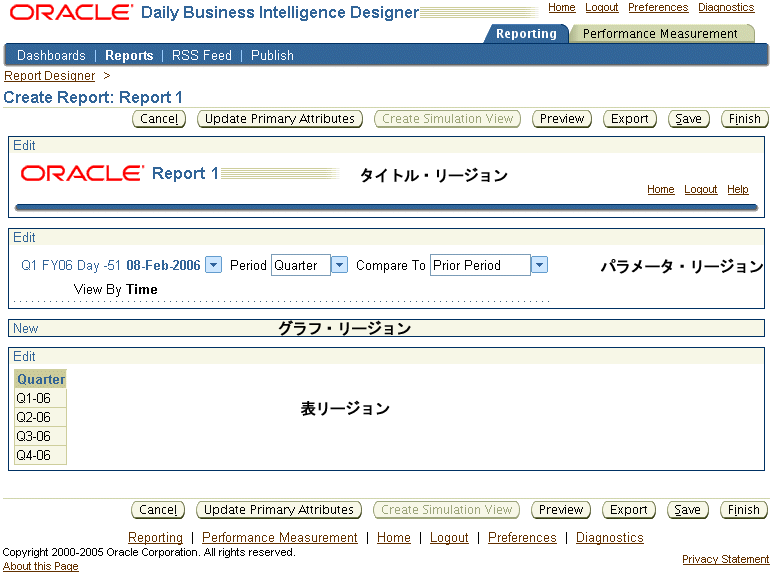Select the Q2-06 table cell
This screenshot has width=773, height=575.
(40, 418)
